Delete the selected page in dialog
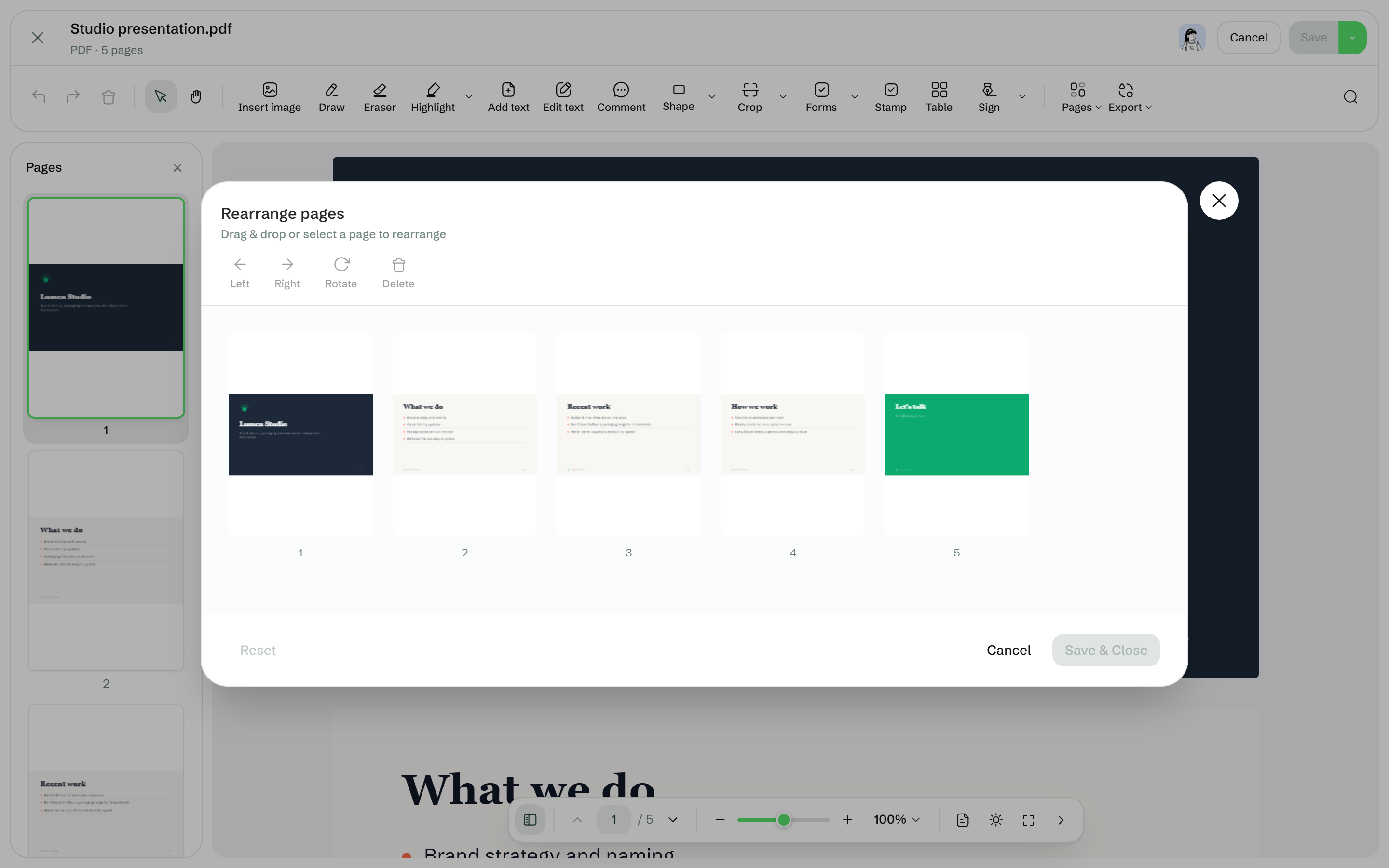Image resolution: width=1389 pixels, height=868 pixels. (398, 273)
